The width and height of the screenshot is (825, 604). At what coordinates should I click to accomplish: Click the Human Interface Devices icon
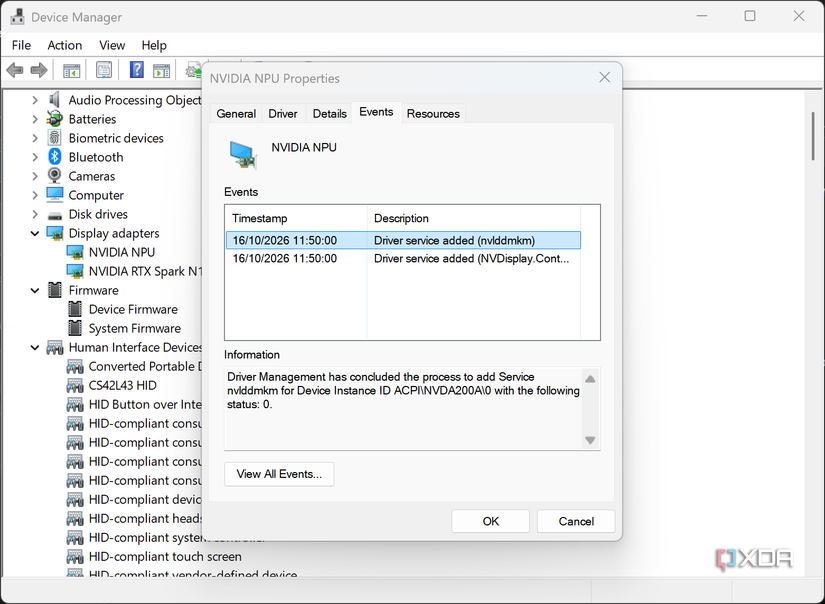(55, 347)
